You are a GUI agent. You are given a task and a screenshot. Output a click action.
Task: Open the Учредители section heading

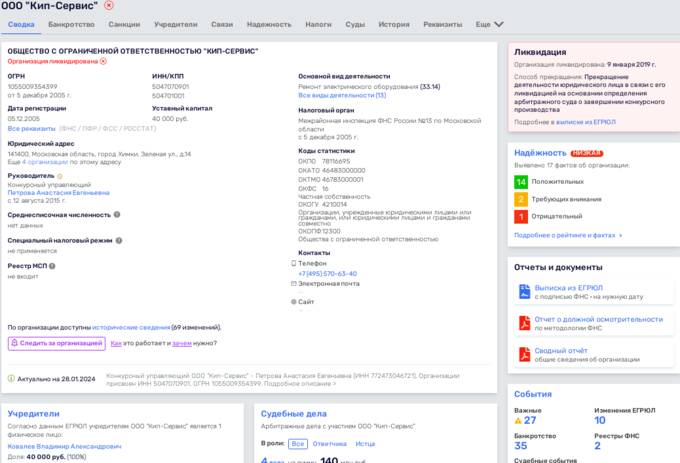[33, 414]
